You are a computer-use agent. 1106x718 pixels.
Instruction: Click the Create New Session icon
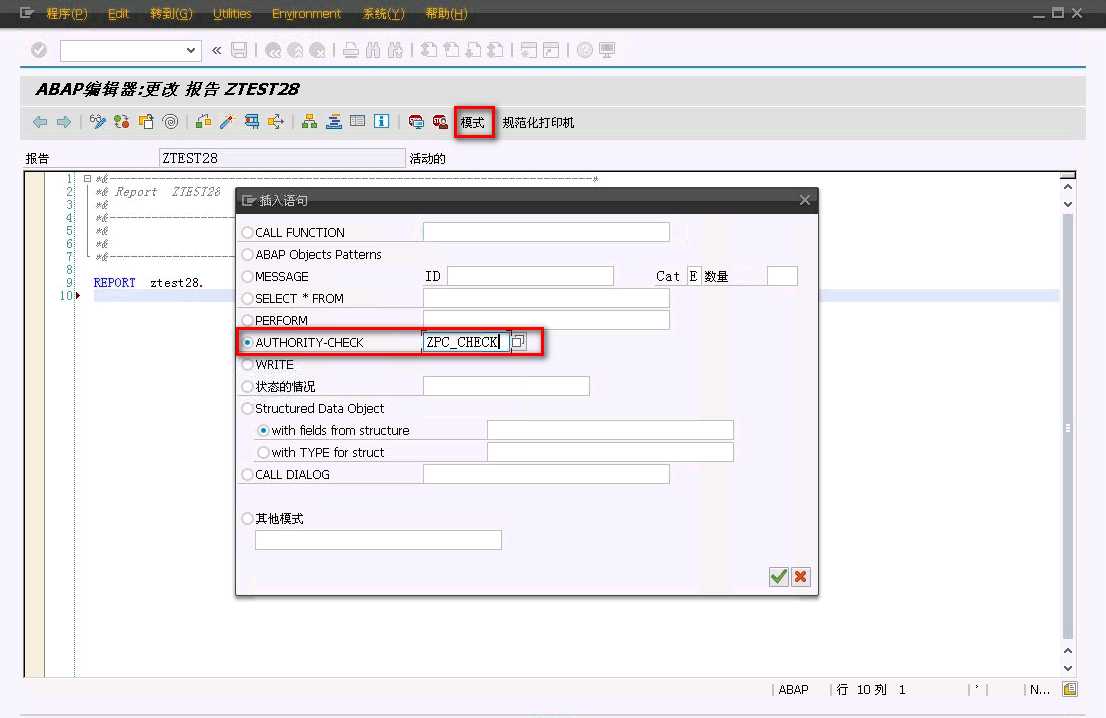click(x=528, y=50)
